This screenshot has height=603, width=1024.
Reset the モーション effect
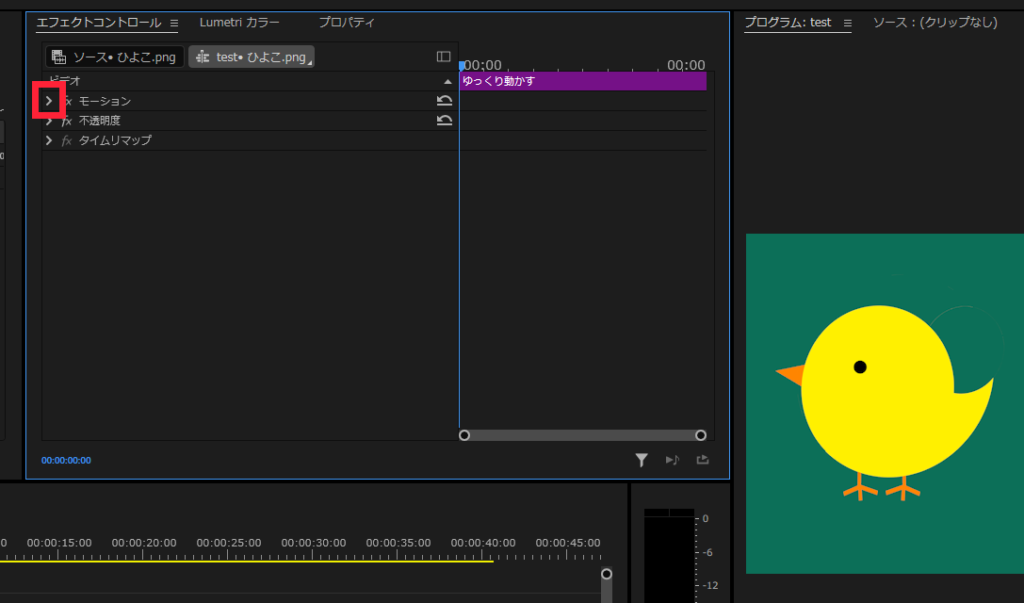(444, 101)
